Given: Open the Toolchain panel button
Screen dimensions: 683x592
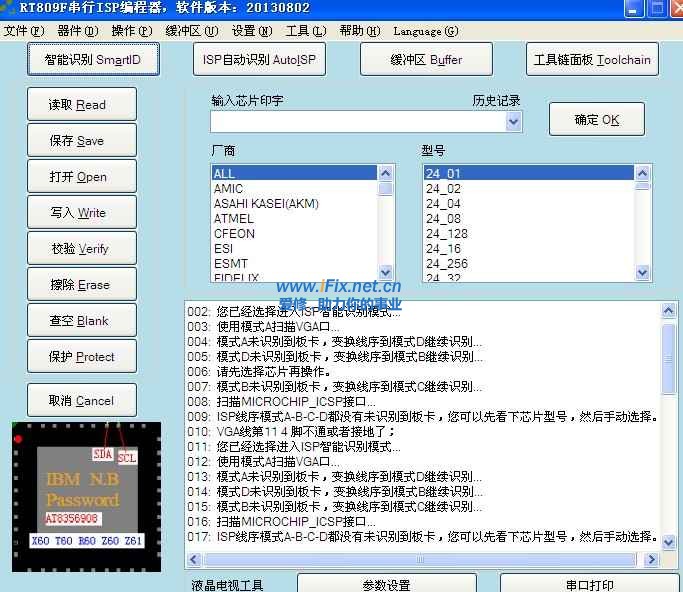Looking at the screenshot, I should [x=591, y=60].
